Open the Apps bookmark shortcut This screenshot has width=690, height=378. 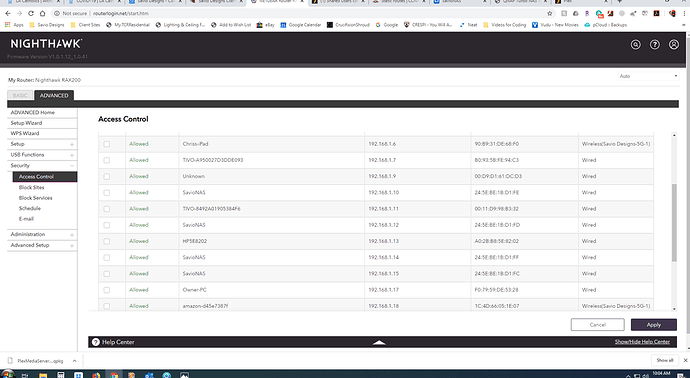pos(14,25)
